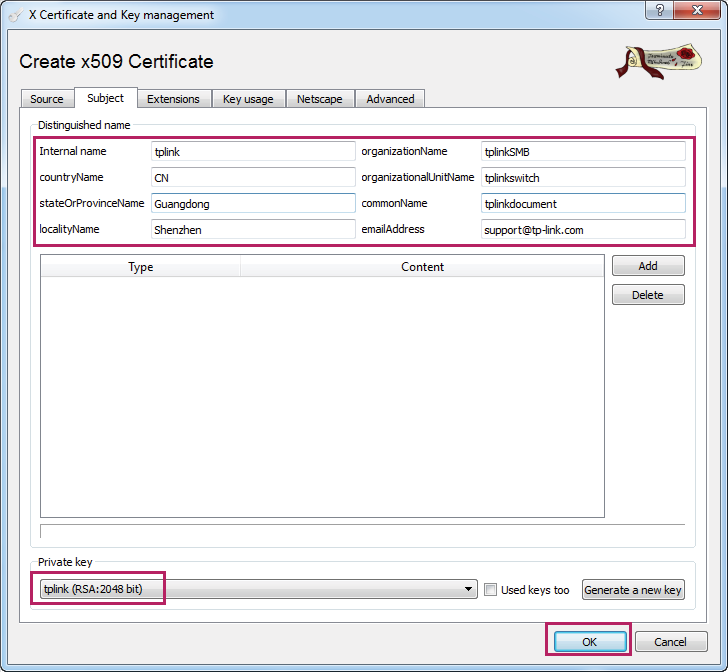Screen dimensions: 728x672
Task: Open the Extensions tab
Action: coord(173,99)
